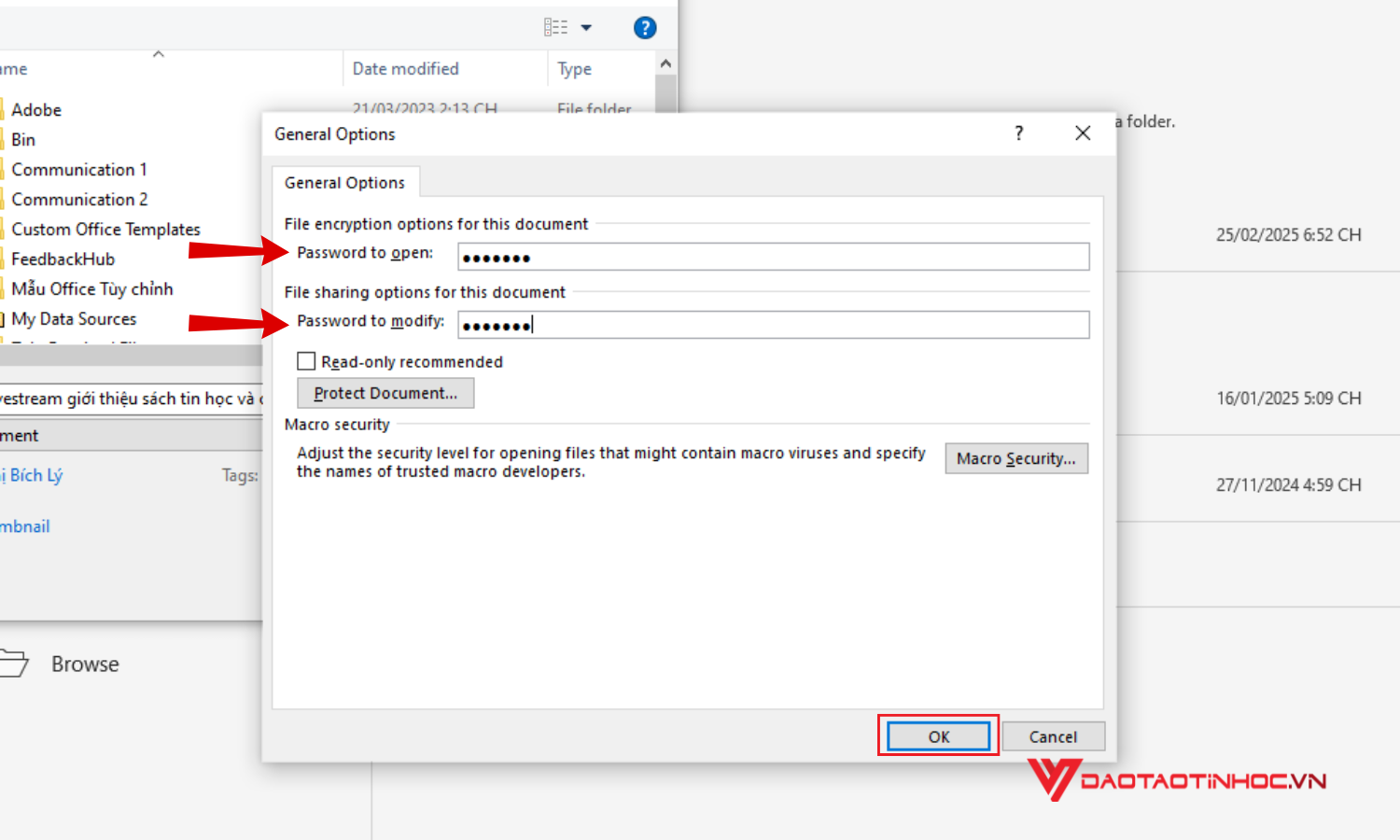The height and width of the screenshot is (840, 1400).
Task: Expand the view options dropdown arrow
Action: 586,28
